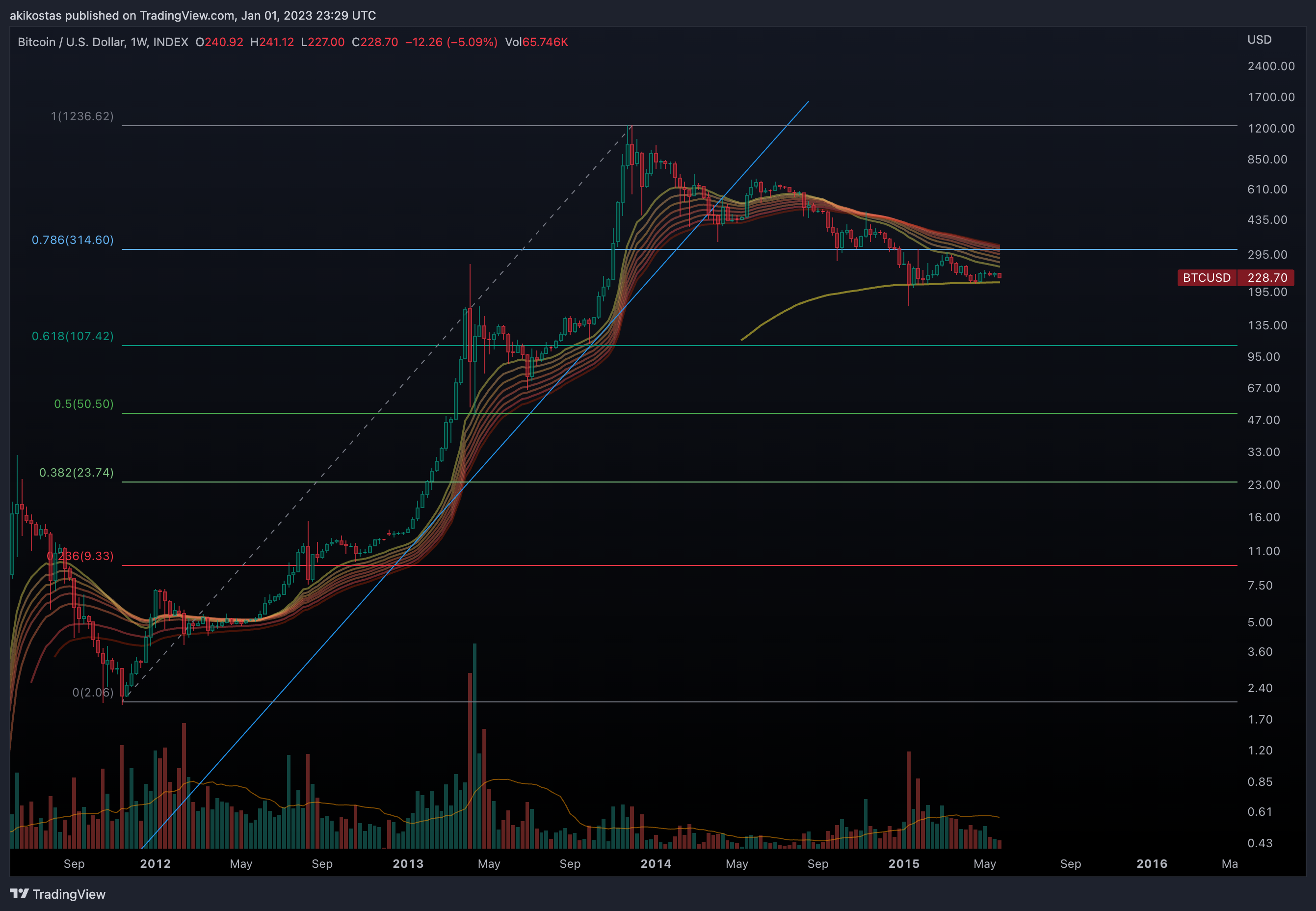Click the 2014 year label on the time axis

pyautogui.click(x=656, y=863)
